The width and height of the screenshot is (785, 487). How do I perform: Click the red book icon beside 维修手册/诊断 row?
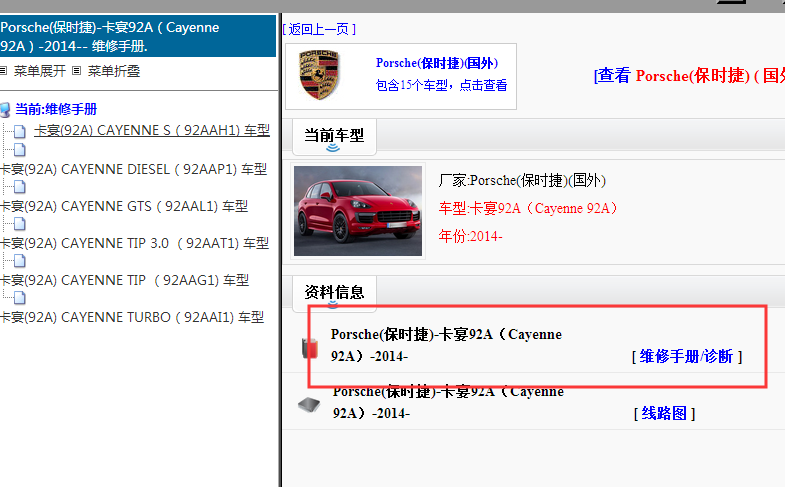click(x=310, y=348)
